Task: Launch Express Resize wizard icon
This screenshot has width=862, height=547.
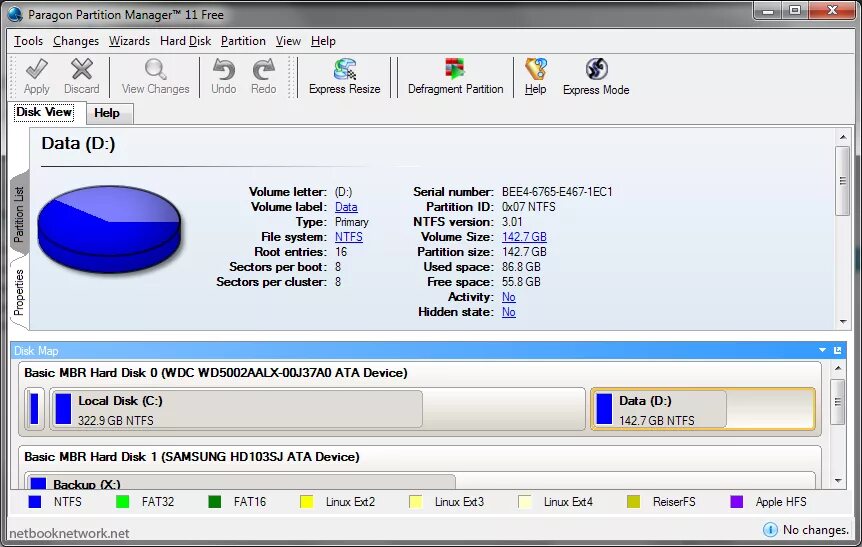Action: click(345, 69)
